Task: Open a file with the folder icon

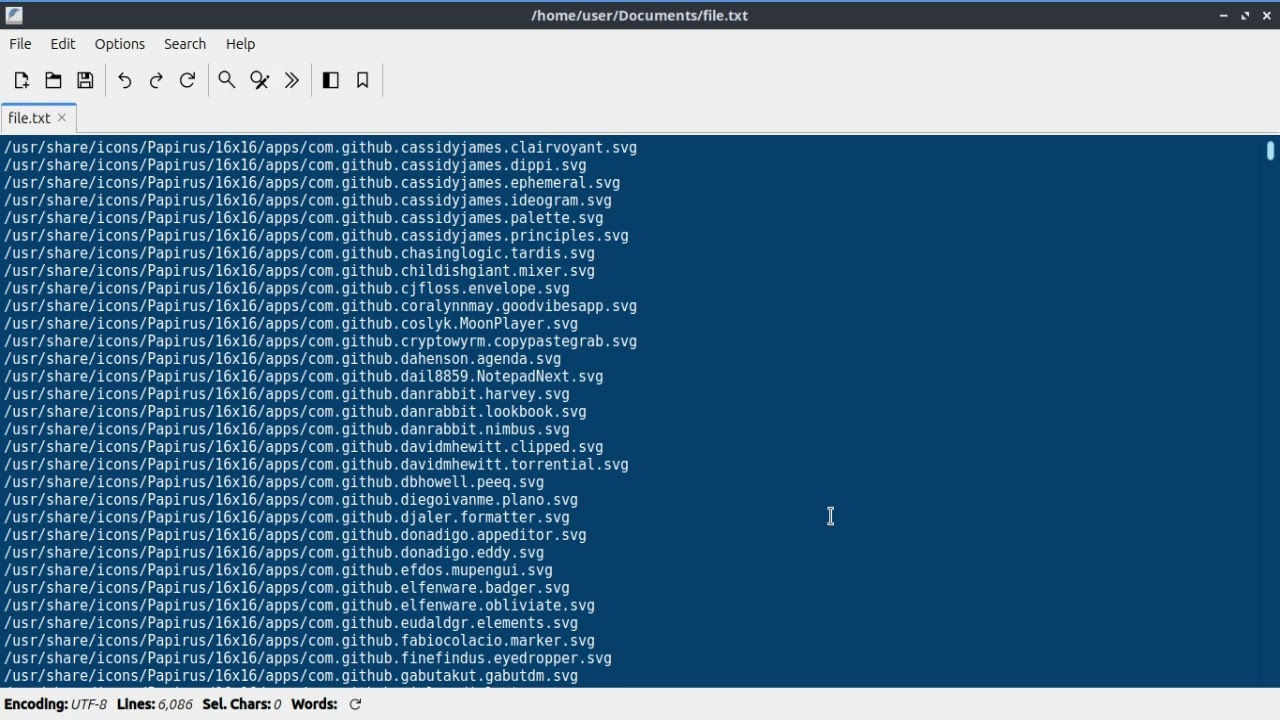Action: coord(53,80)
